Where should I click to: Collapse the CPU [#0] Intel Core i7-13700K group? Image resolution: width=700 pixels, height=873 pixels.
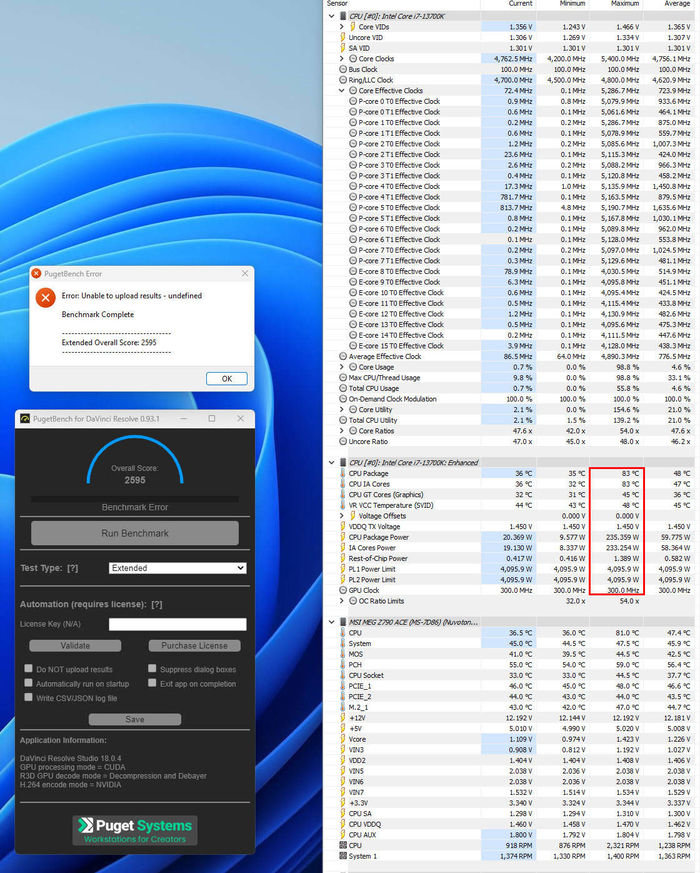(x=332, y=16)
